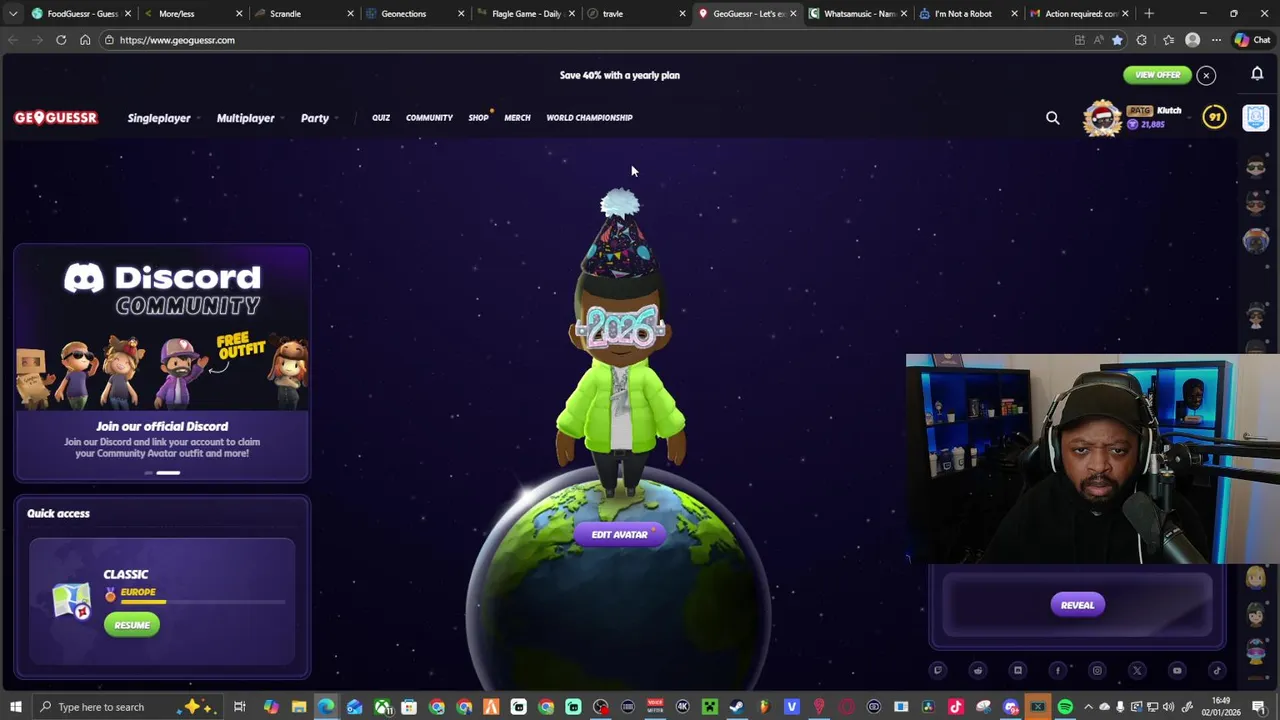
Task: Click the browser home icon
Action: (x=85, y=40)
